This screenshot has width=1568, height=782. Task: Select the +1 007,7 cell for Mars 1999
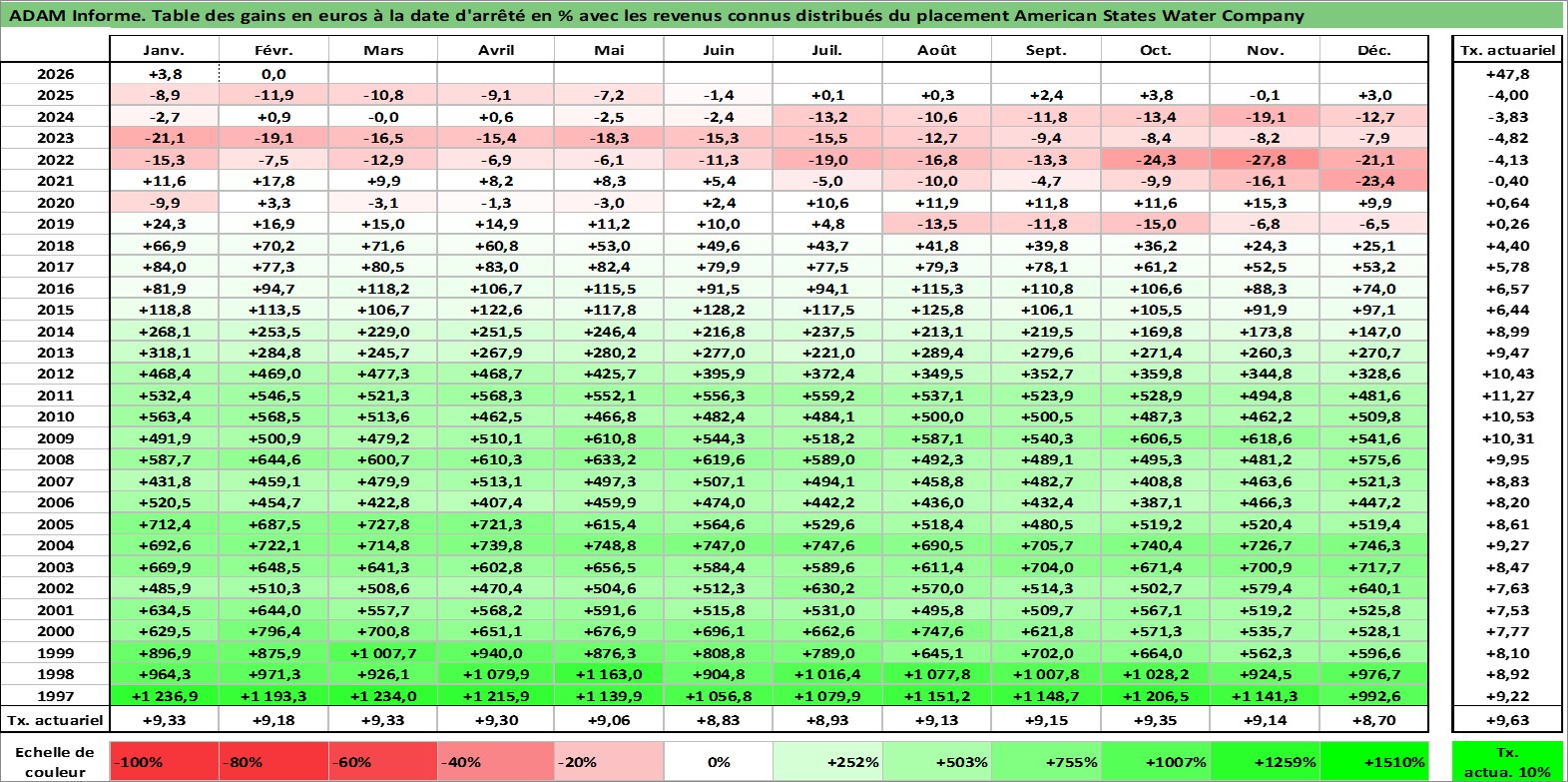click(383, 653)
